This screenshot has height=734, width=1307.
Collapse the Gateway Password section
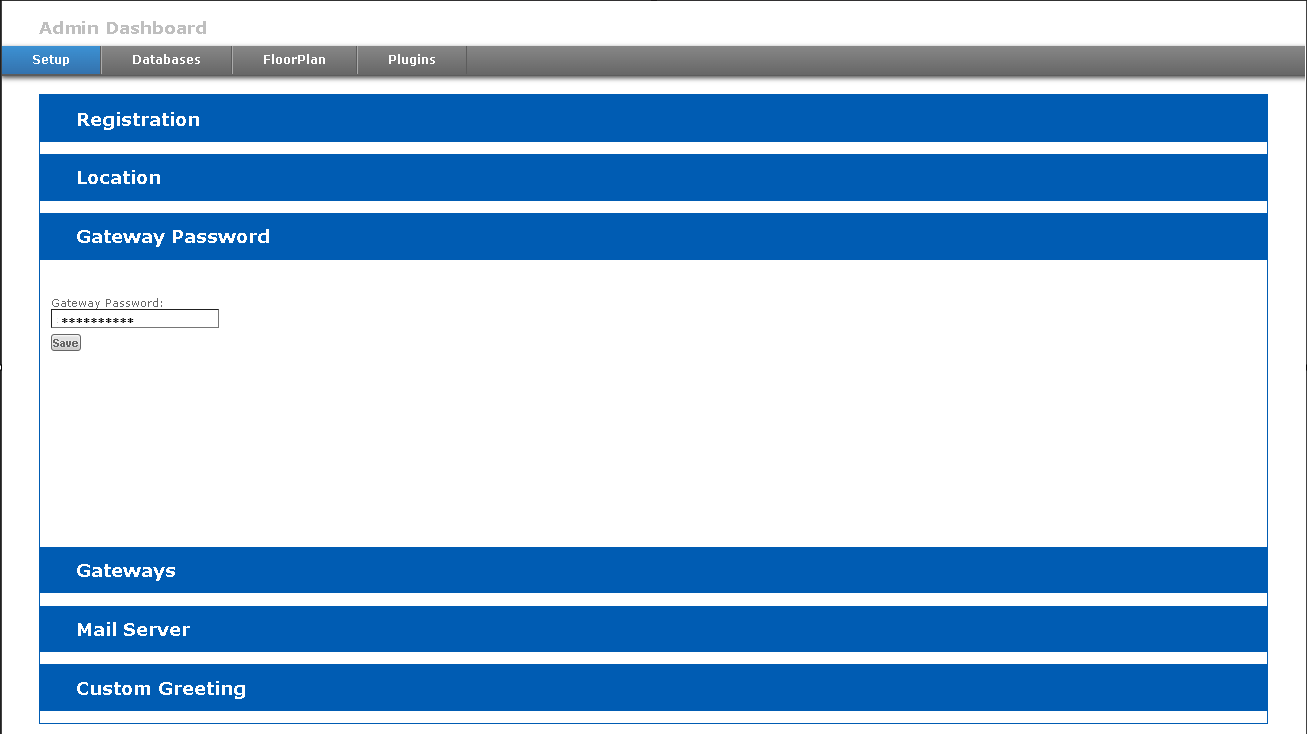(173, 236)
